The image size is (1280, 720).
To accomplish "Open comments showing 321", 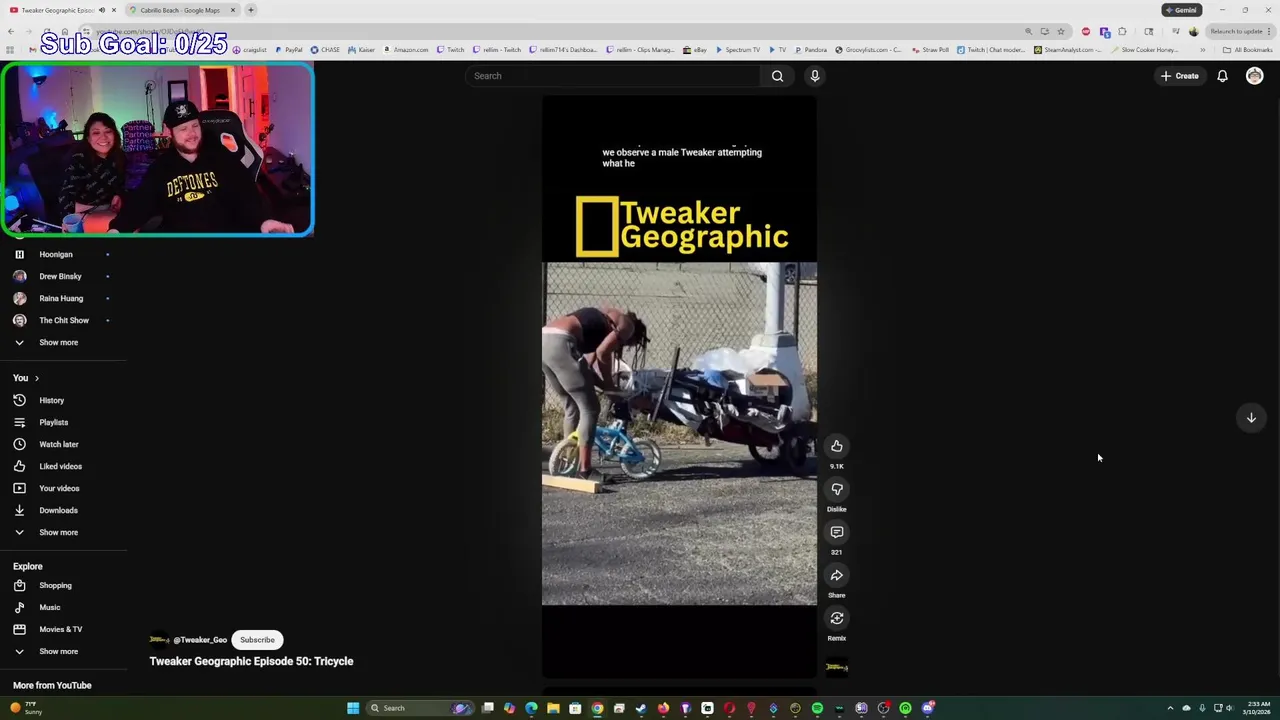I will (837, 532).
